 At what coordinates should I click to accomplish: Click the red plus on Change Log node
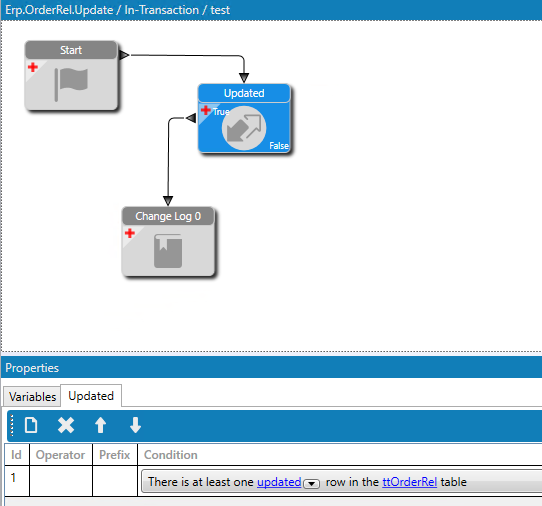pos(130,233)
